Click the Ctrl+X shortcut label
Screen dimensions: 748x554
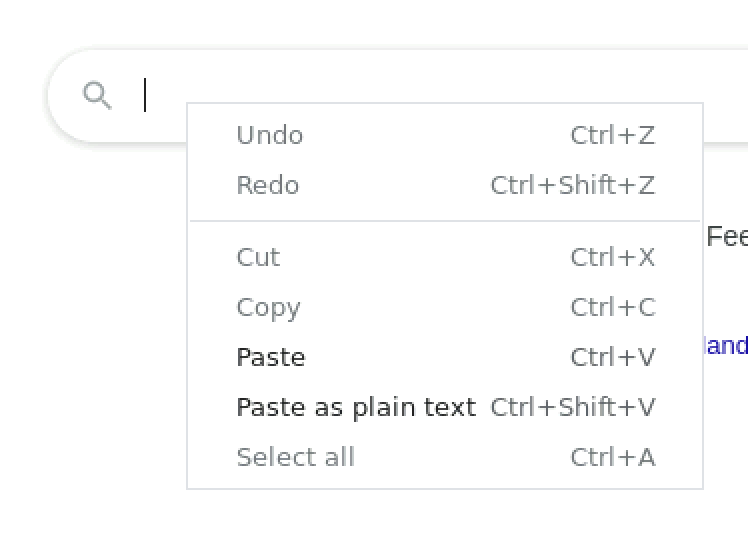tap(612, 257)
